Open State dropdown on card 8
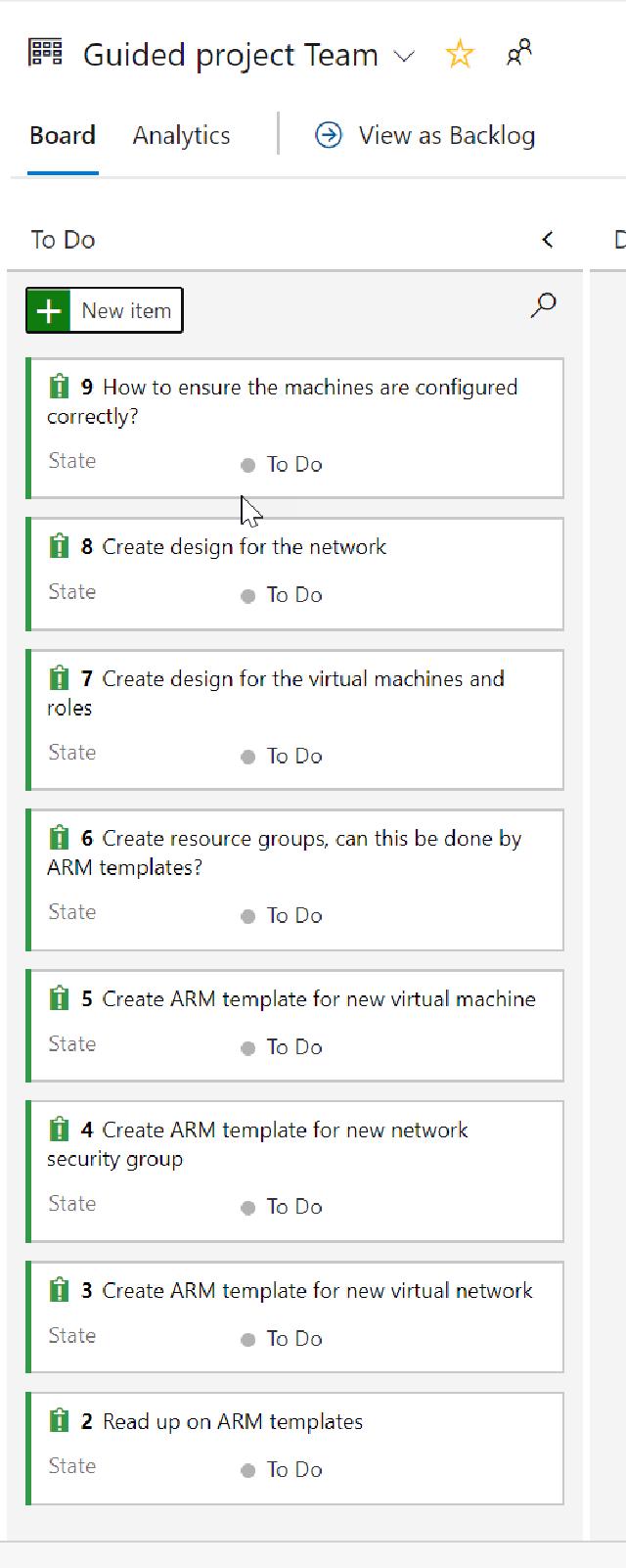Viewport: 626px width, 1568px height. (x=293, y=595)
